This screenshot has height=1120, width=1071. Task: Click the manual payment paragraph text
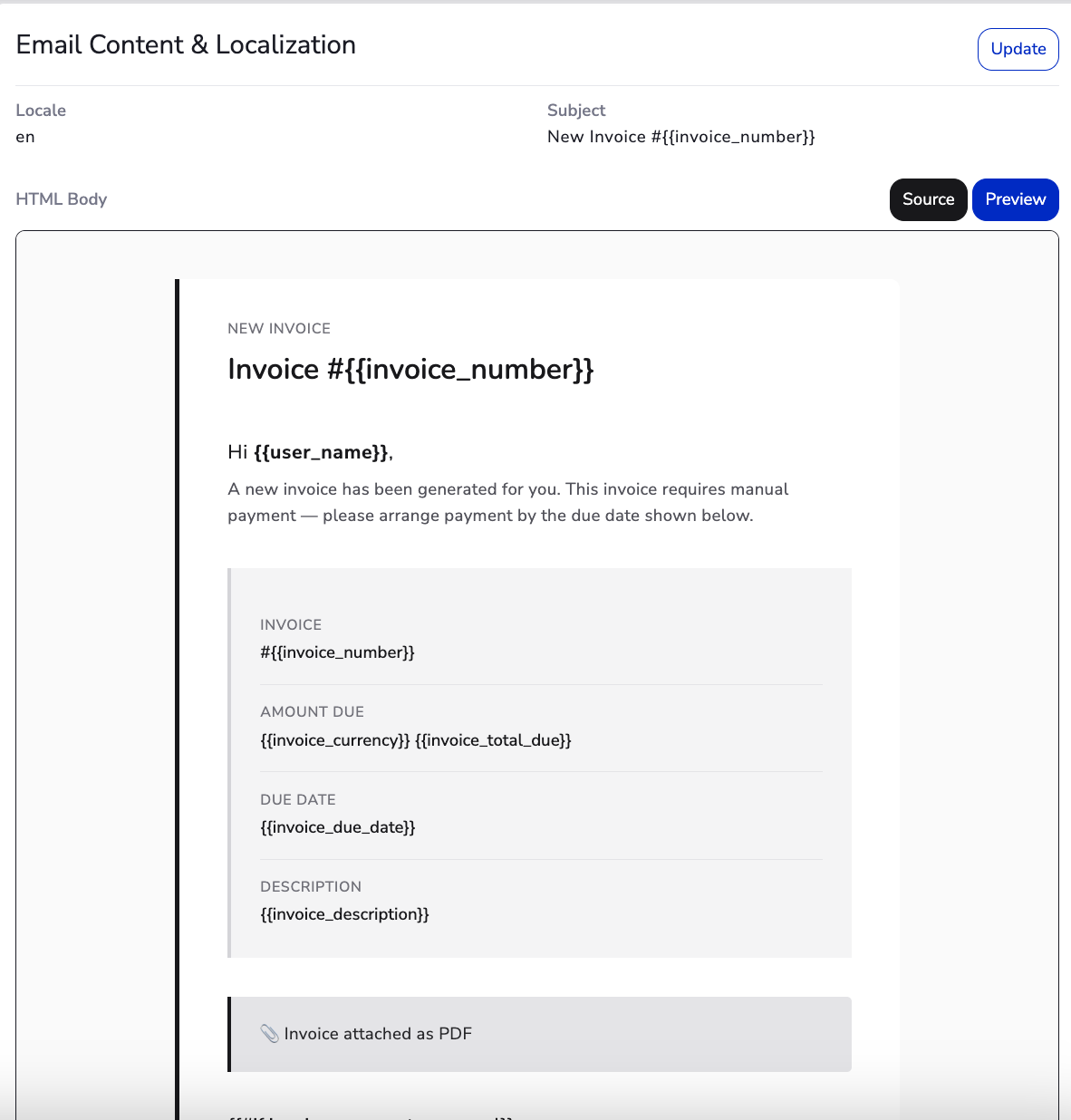coord(508,502)
